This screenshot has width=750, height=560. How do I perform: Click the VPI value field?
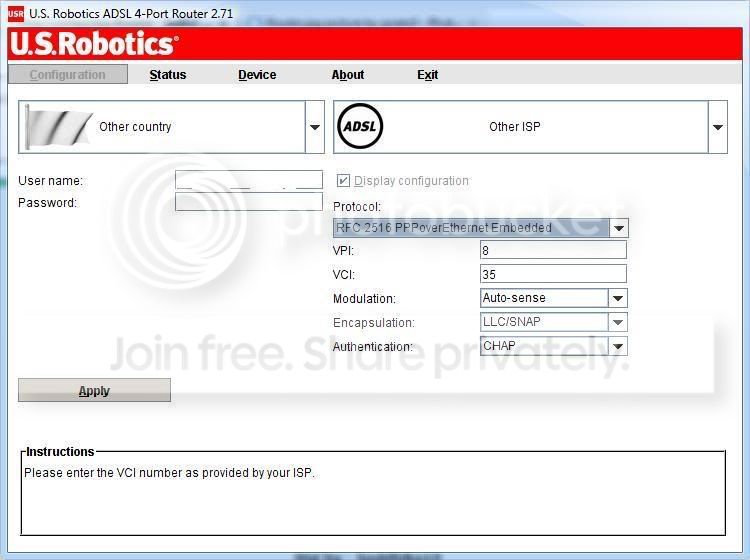point(553,250)
